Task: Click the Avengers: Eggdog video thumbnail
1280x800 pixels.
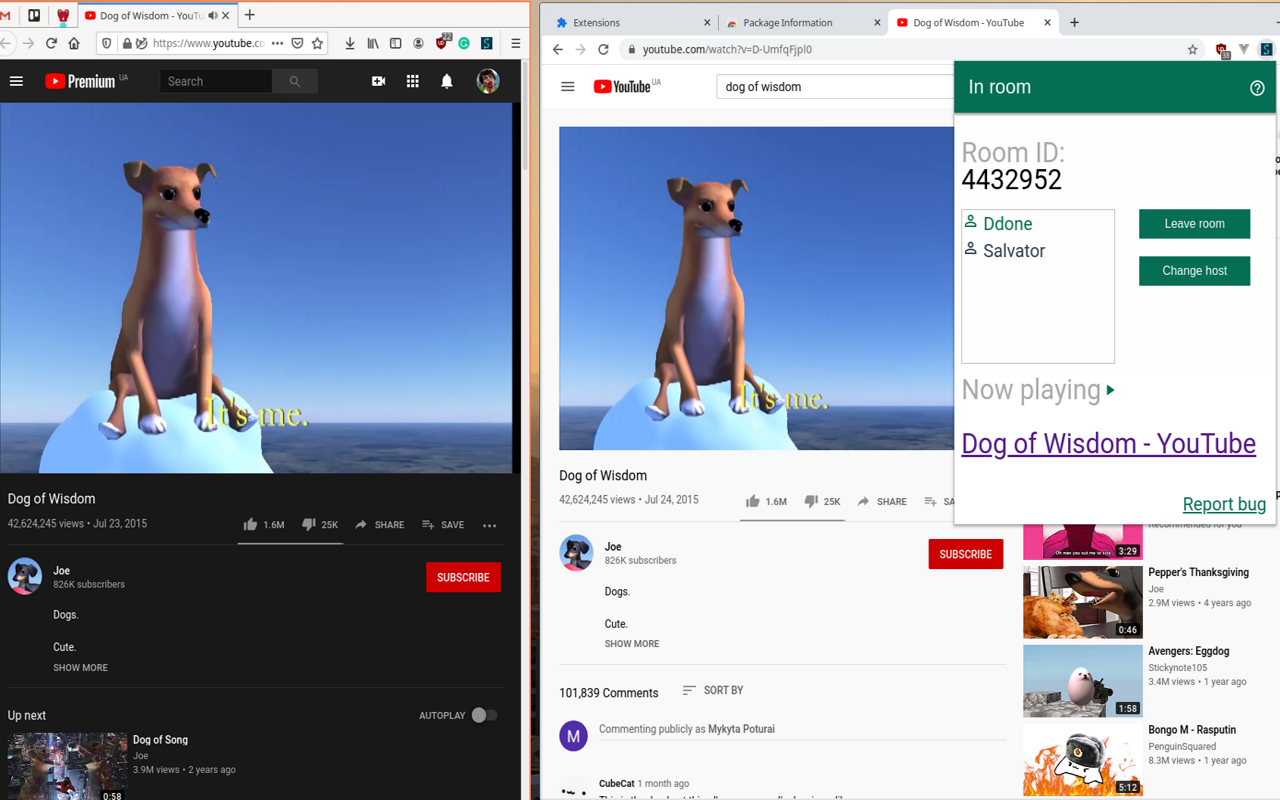Action: coord(1082,680)
